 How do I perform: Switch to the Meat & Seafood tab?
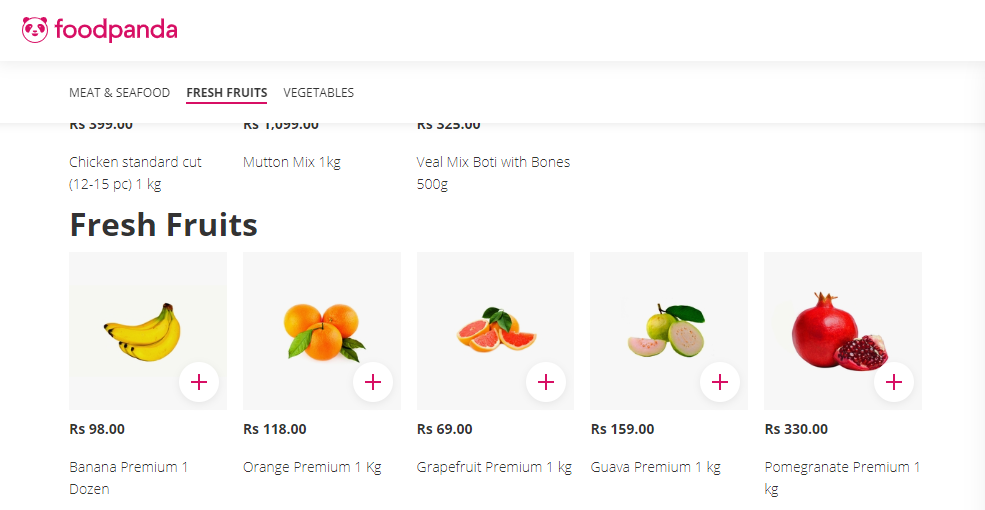pos(119,93)
